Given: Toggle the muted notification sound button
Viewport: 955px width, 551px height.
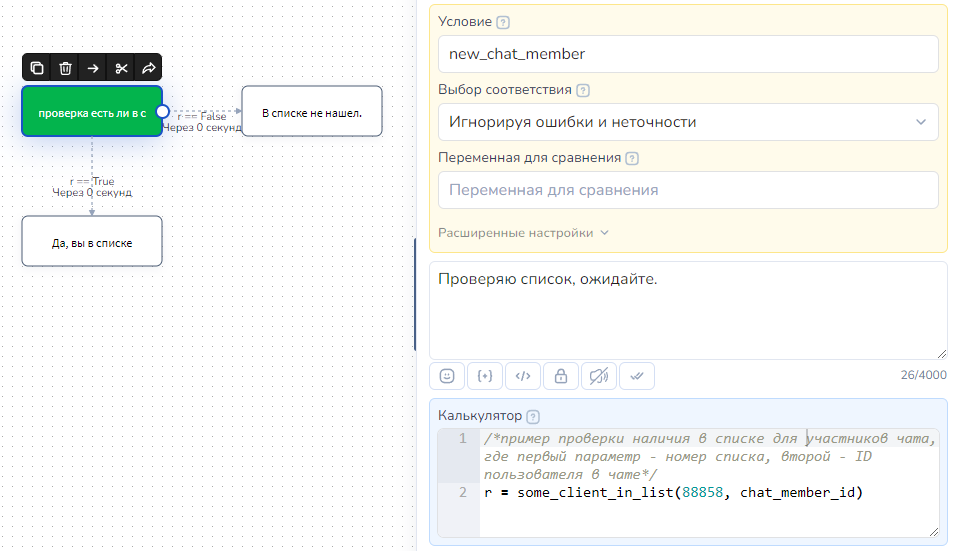Looking at the screenshot, I should point(598,376).
